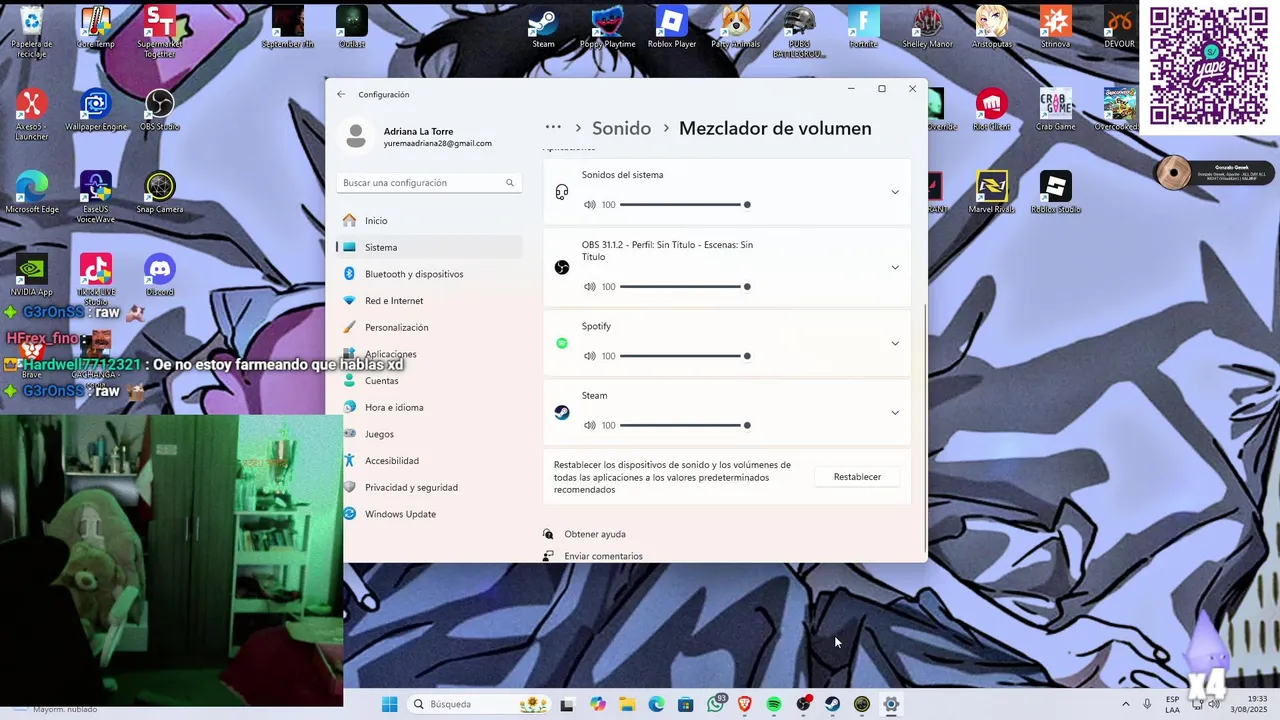Expand the Spotify row chevron

click(x=895, y=343)
